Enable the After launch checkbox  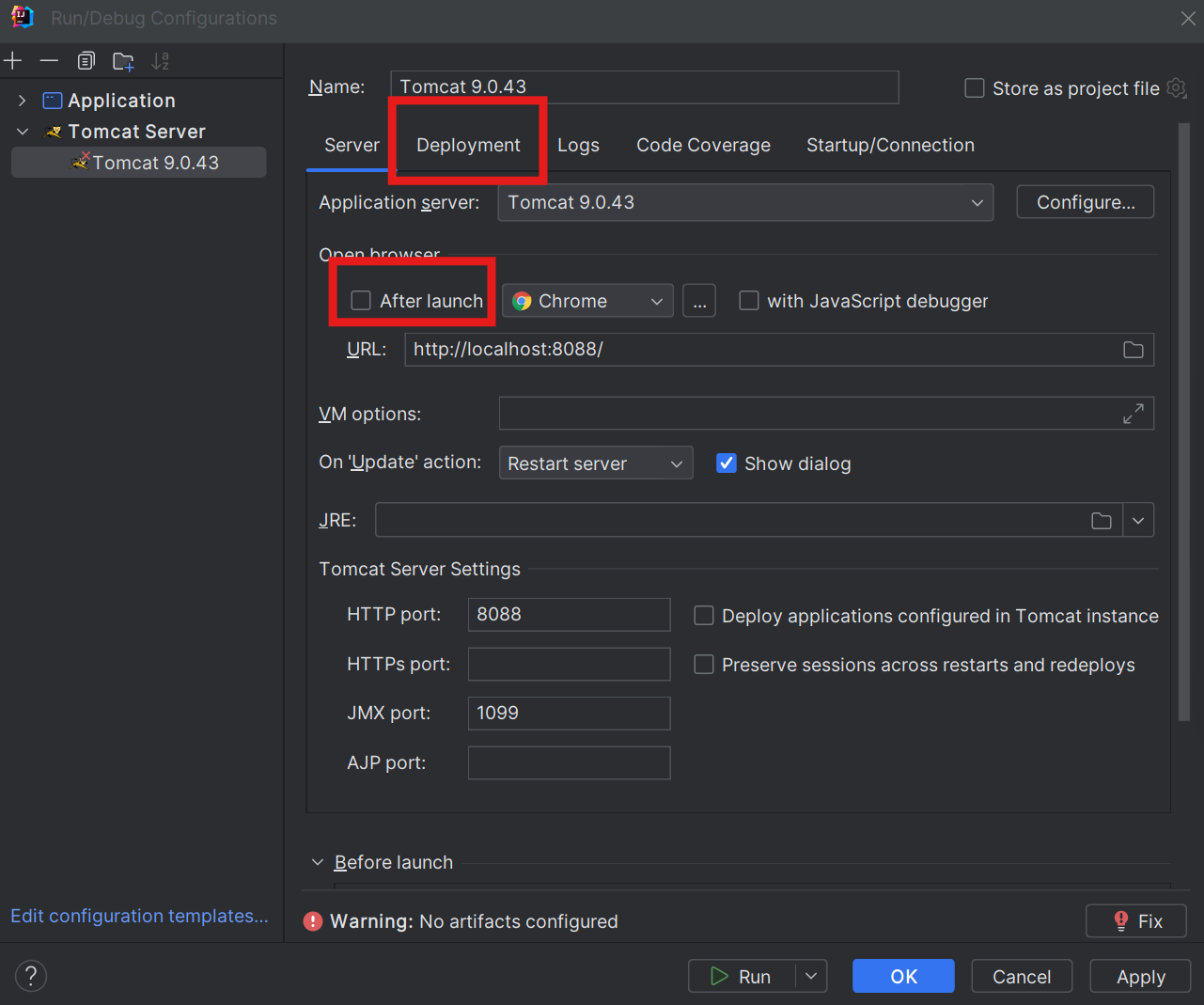click(x=361, y=301)
